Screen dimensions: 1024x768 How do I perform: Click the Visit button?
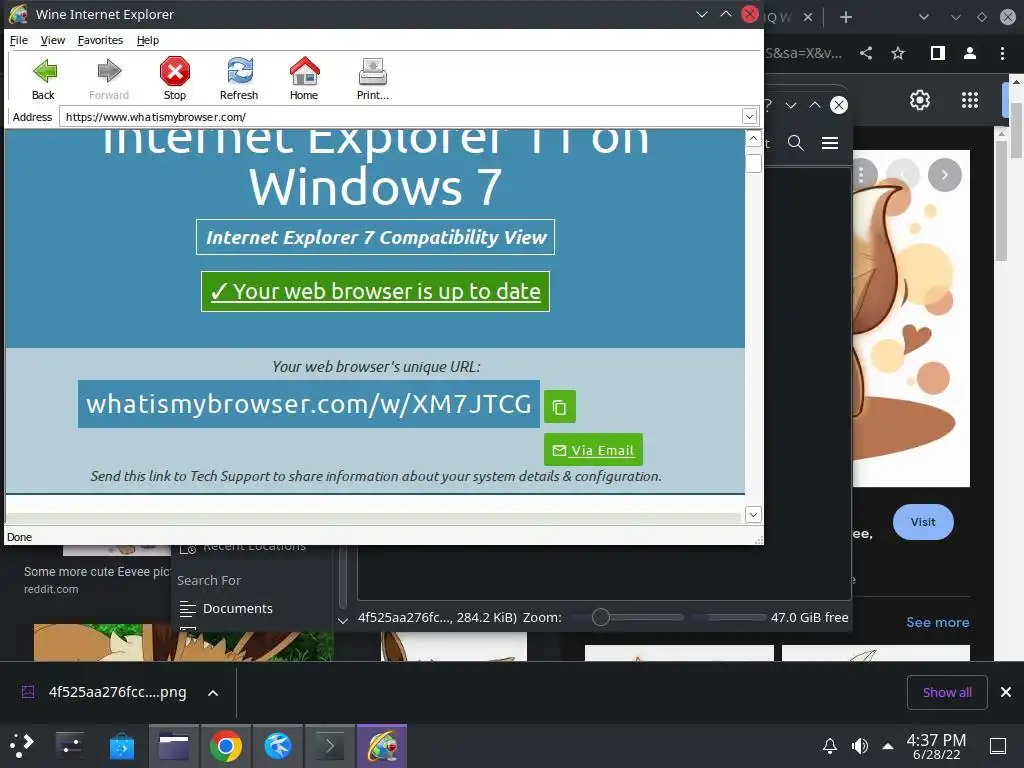923,522
